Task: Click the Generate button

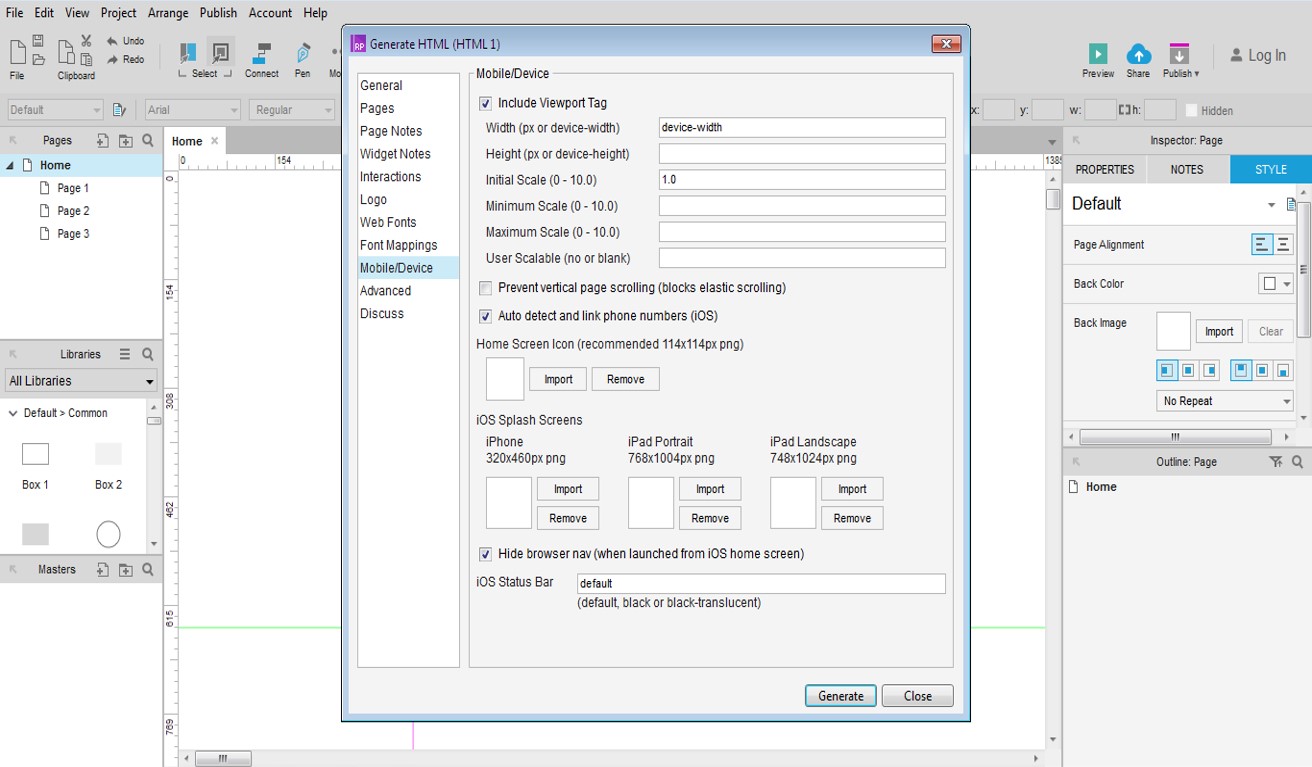Action: coord(840,695)
